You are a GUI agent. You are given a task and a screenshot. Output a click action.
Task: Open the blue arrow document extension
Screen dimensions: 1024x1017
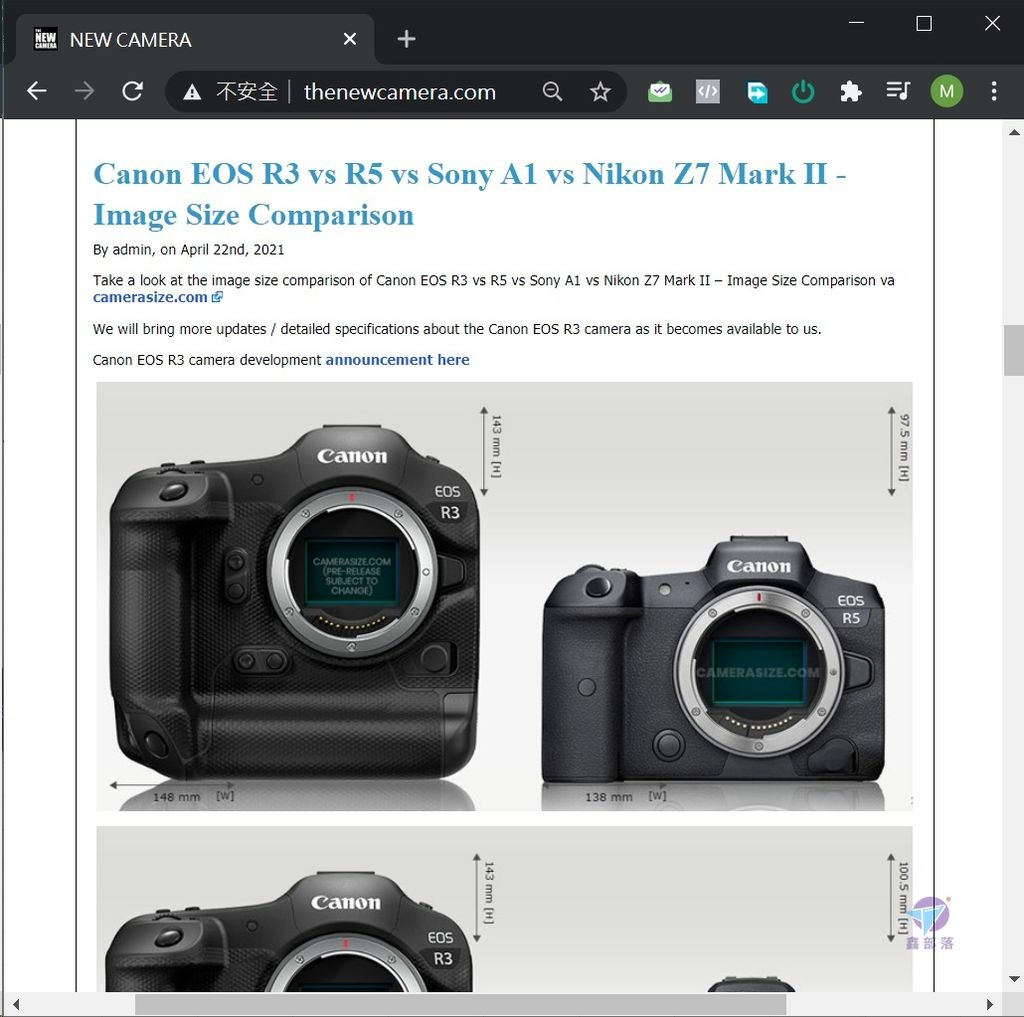pos(756,91)
